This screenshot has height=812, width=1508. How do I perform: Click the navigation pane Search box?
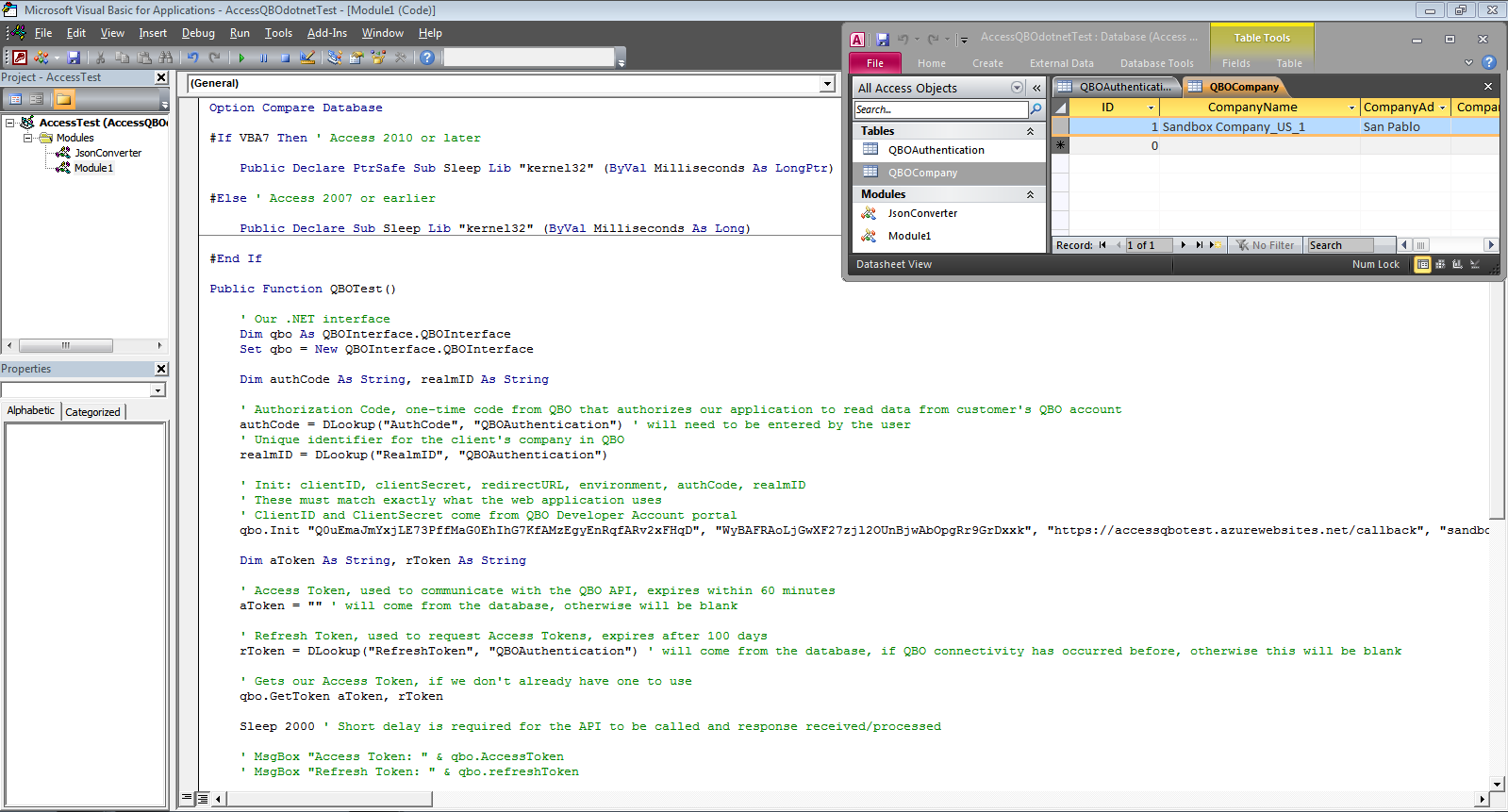(x=940, y=109)
